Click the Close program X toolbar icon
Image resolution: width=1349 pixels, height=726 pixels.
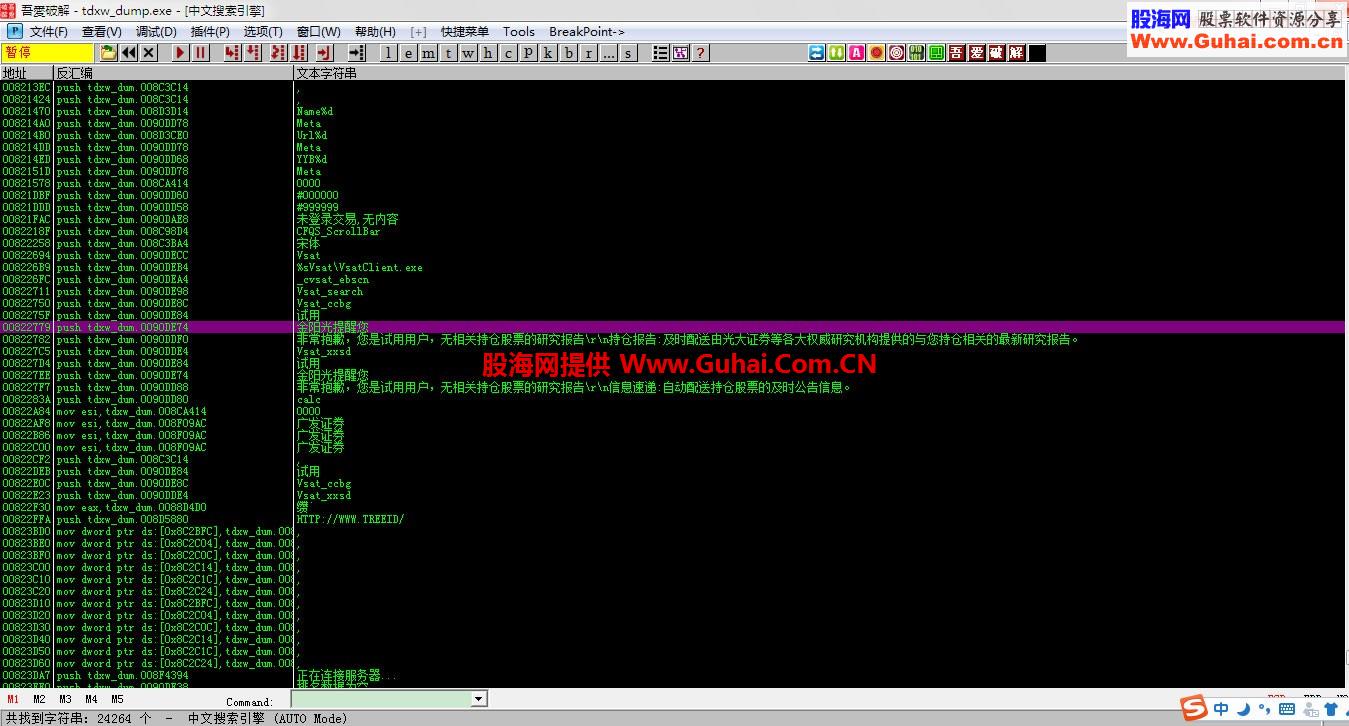point(149,53)
